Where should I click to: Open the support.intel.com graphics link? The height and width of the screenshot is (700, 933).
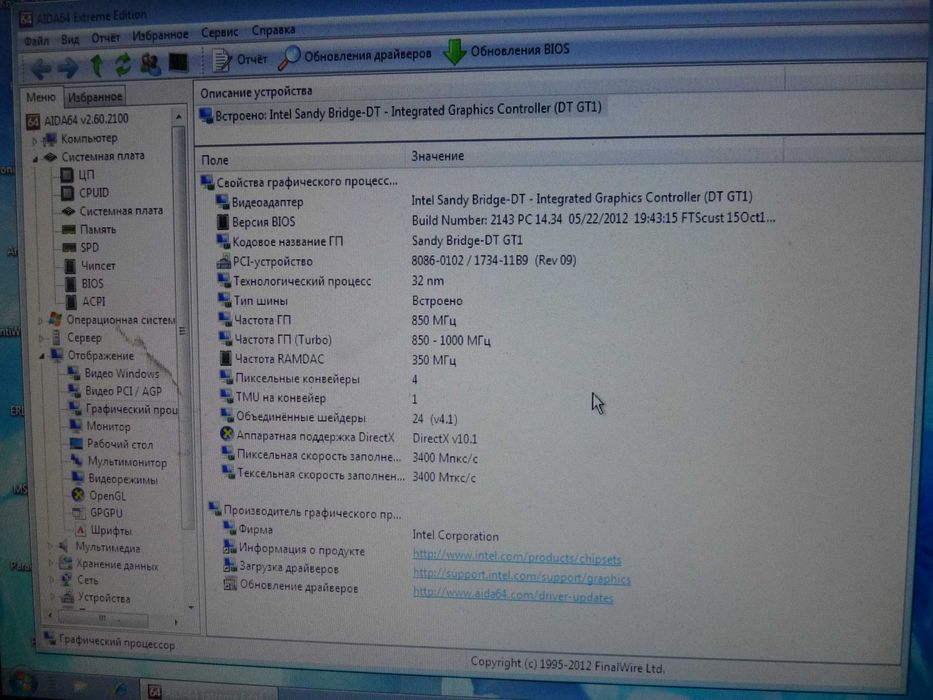click(x=522, y=576)
